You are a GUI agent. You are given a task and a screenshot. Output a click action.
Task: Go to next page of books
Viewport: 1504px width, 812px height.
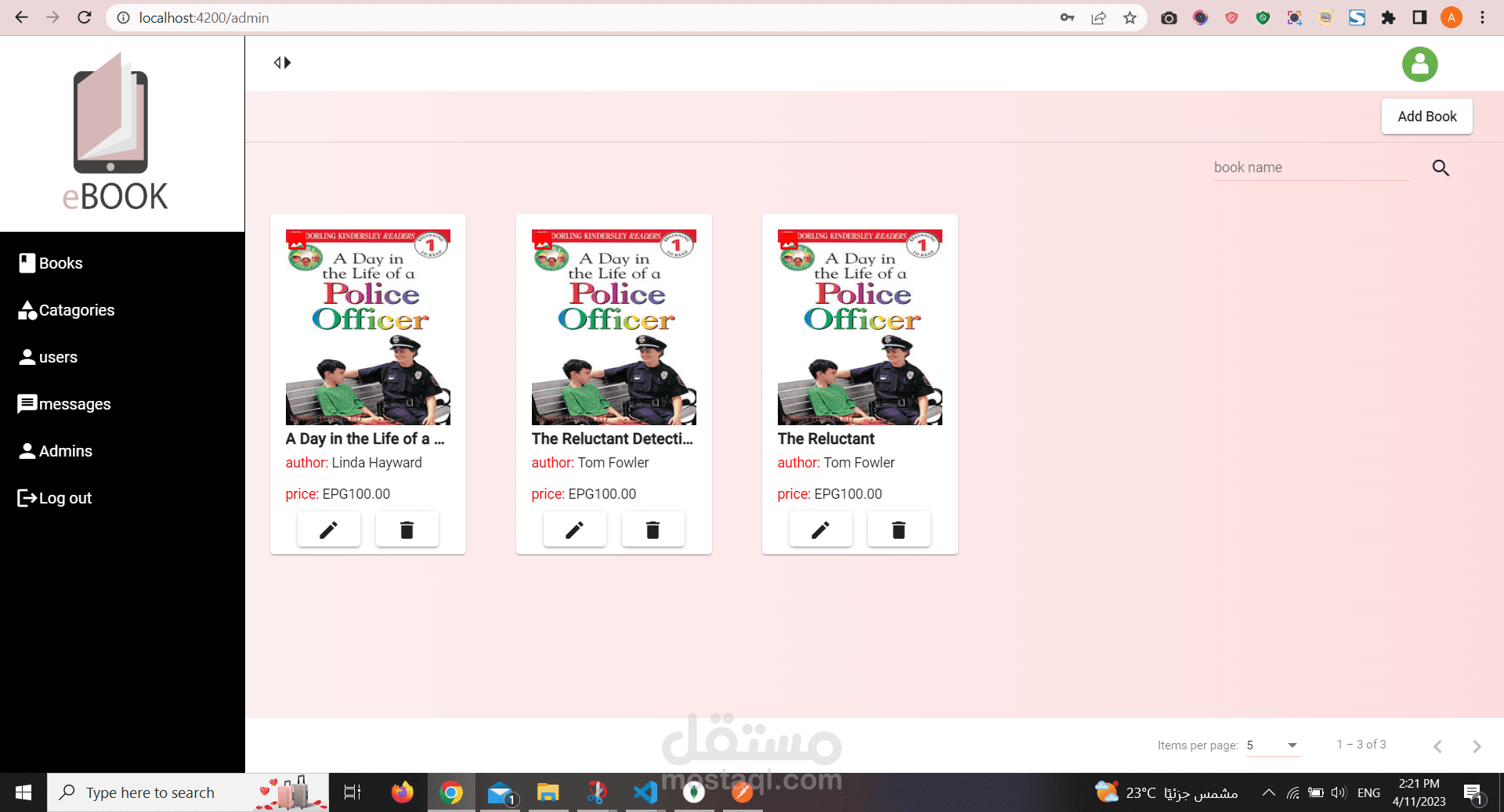(1477, 746)
